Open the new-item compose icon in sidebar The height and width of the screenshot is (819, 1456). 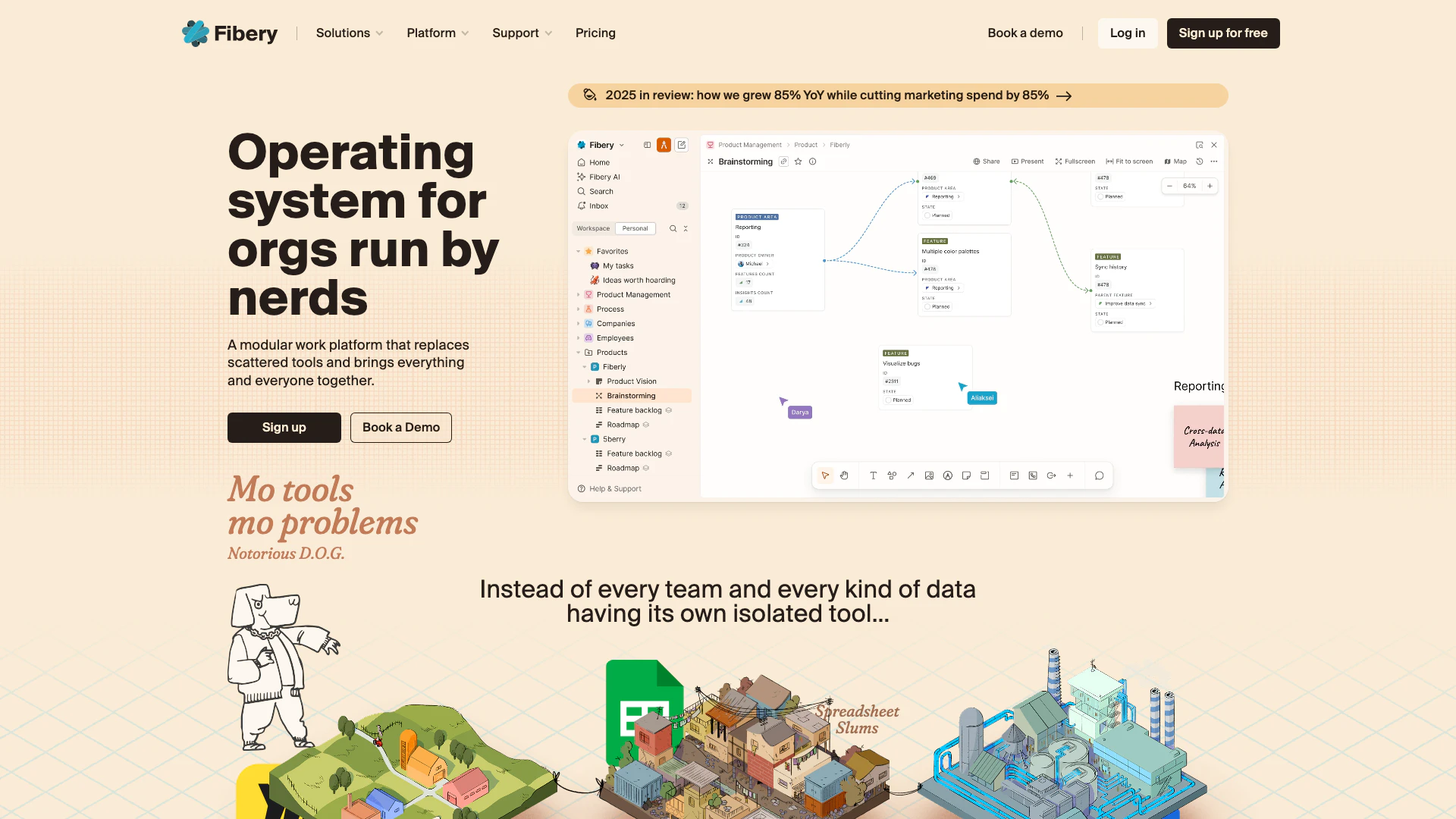[x=681, y=145]
